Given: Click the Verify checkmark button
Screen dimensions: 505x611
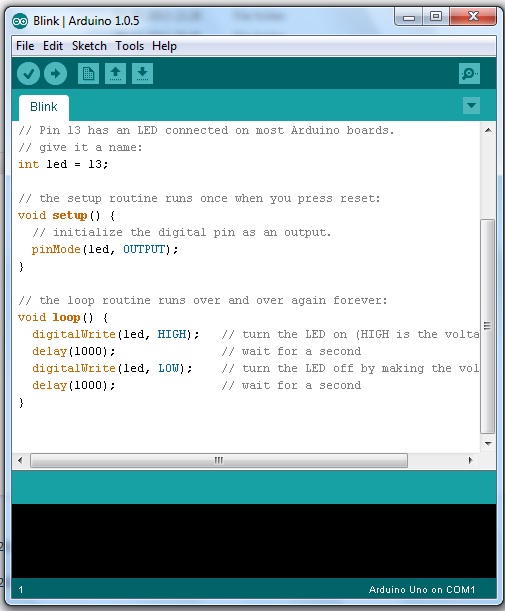Looking at the screenshot, I should click(x=28, y=73).
